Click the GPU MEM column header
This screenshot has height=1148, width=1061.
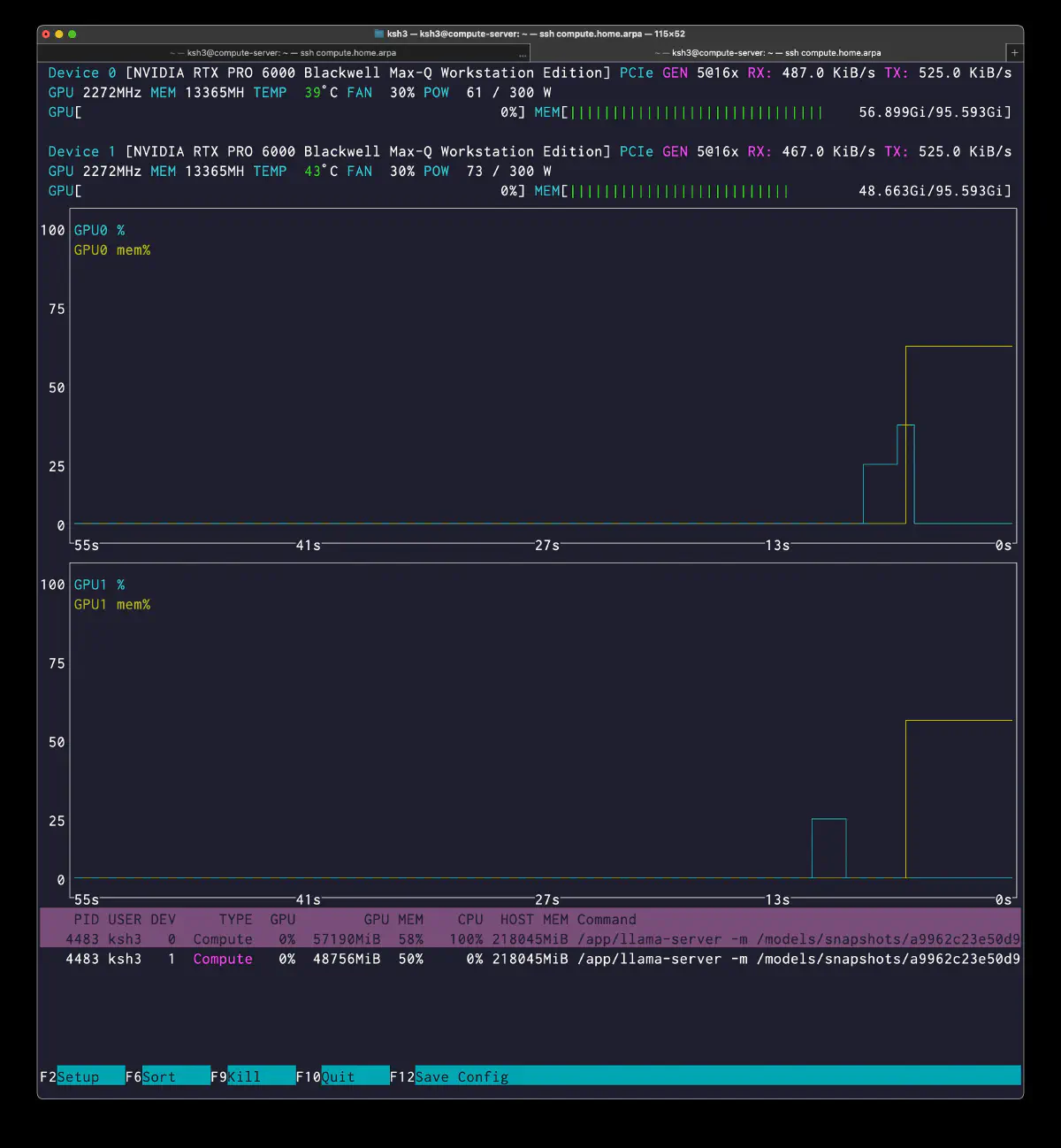pyautogui.click(x=393, y=920)
